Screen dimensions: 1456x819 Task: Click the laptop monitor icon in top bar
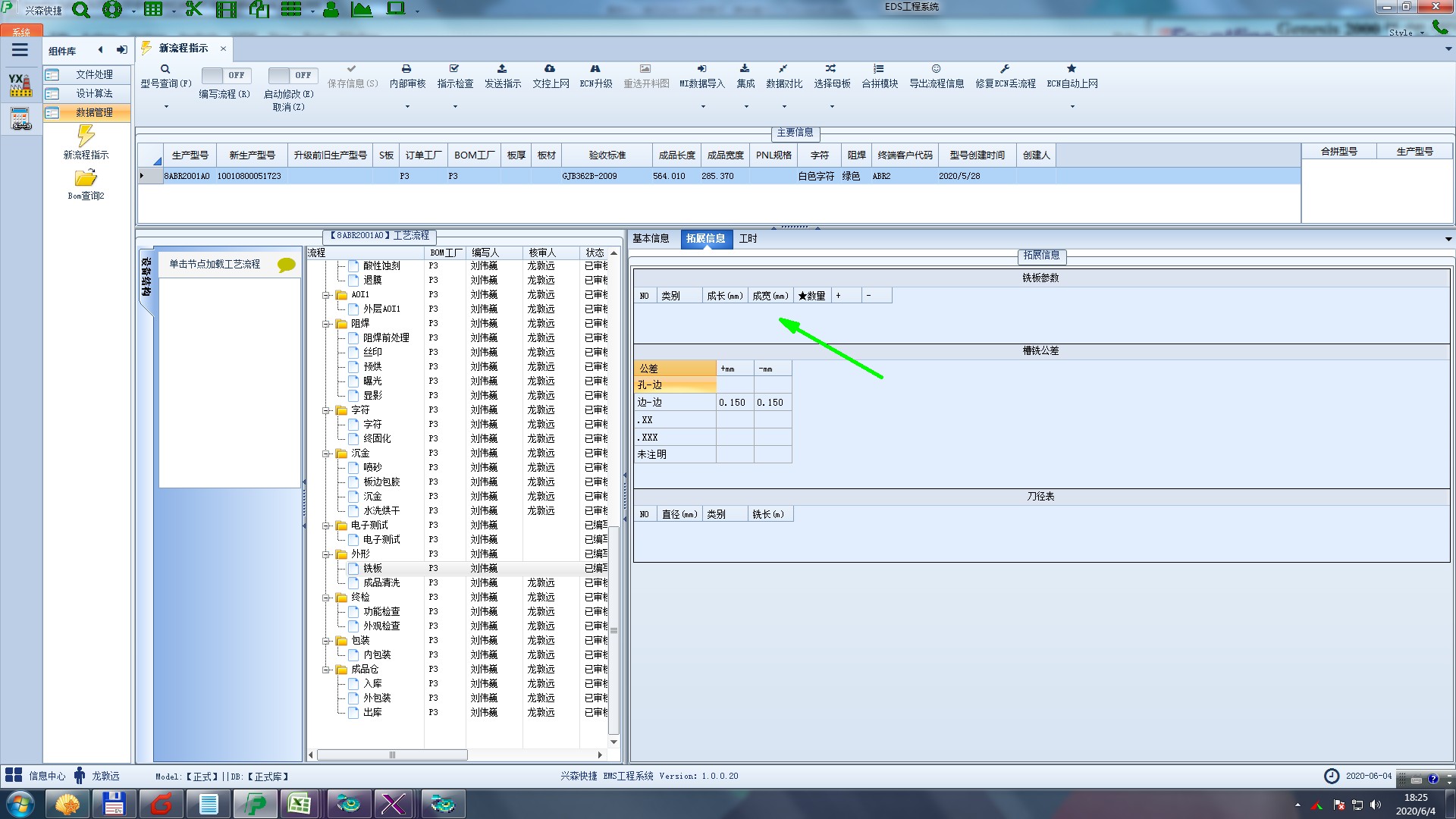(396, 9)
